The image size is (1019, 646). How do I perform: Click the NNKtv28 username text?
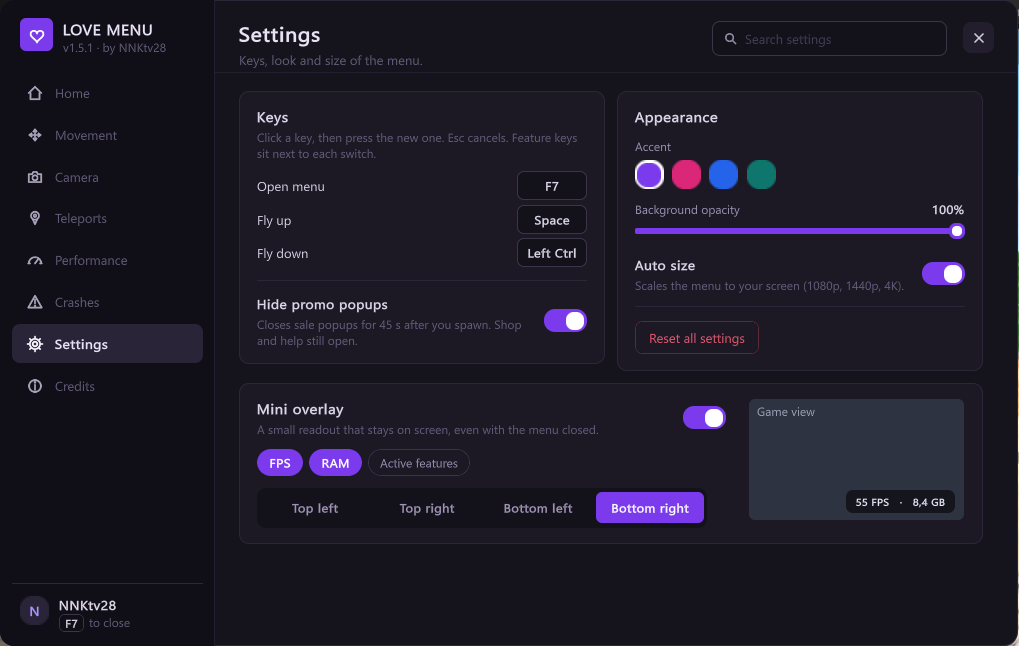pos(88,605)
